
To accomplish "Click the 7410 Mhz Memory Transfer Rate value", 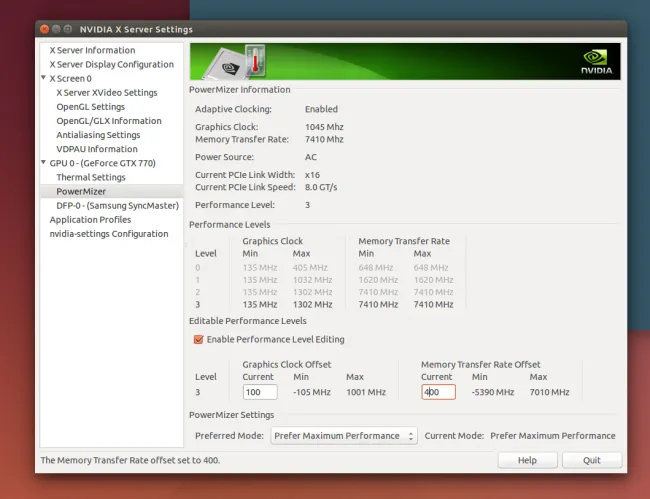I will 324,139.
